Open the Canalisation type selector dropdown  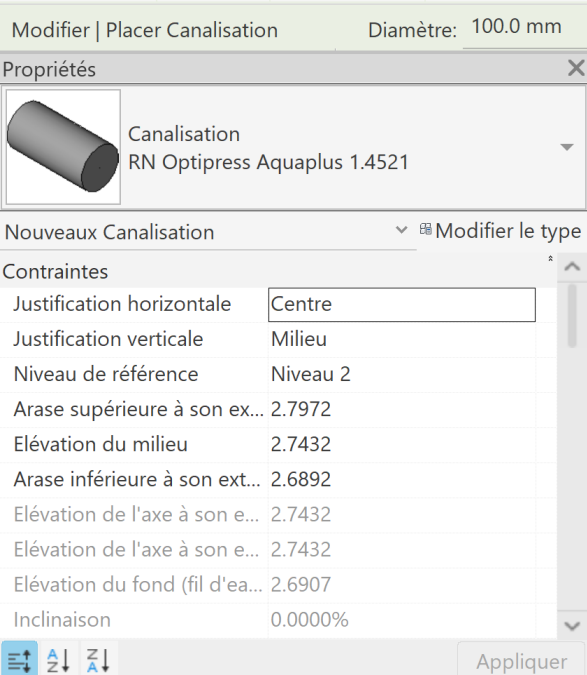[567, 147]
